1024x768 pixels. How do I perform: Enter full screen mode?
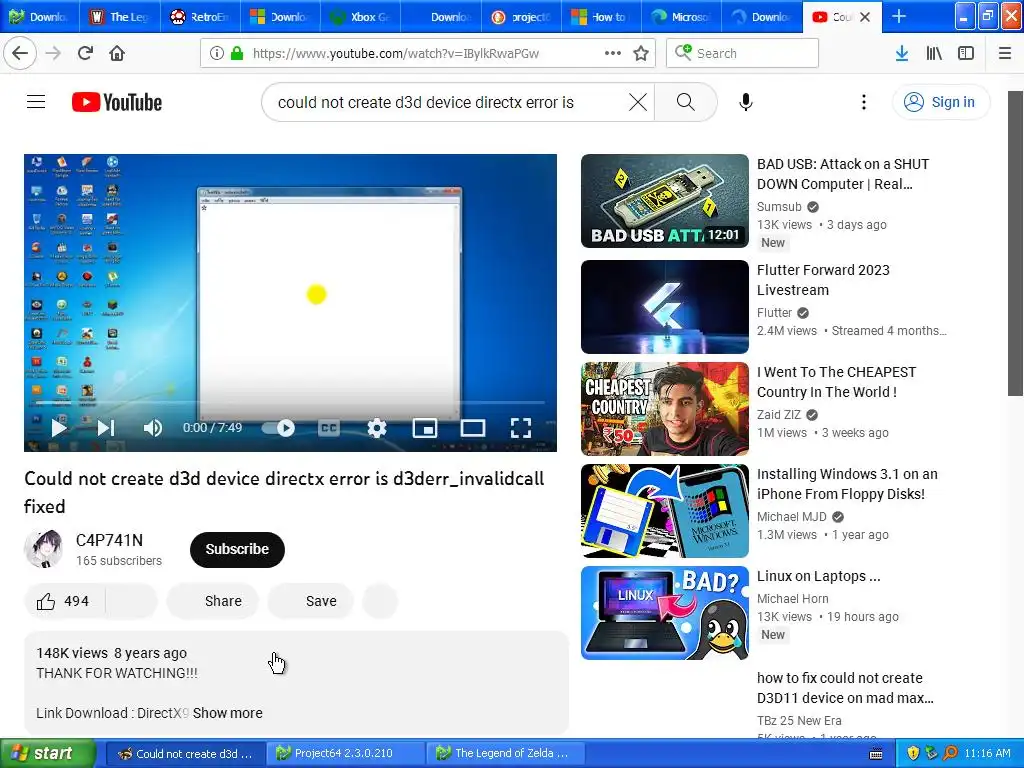[520, 428]
